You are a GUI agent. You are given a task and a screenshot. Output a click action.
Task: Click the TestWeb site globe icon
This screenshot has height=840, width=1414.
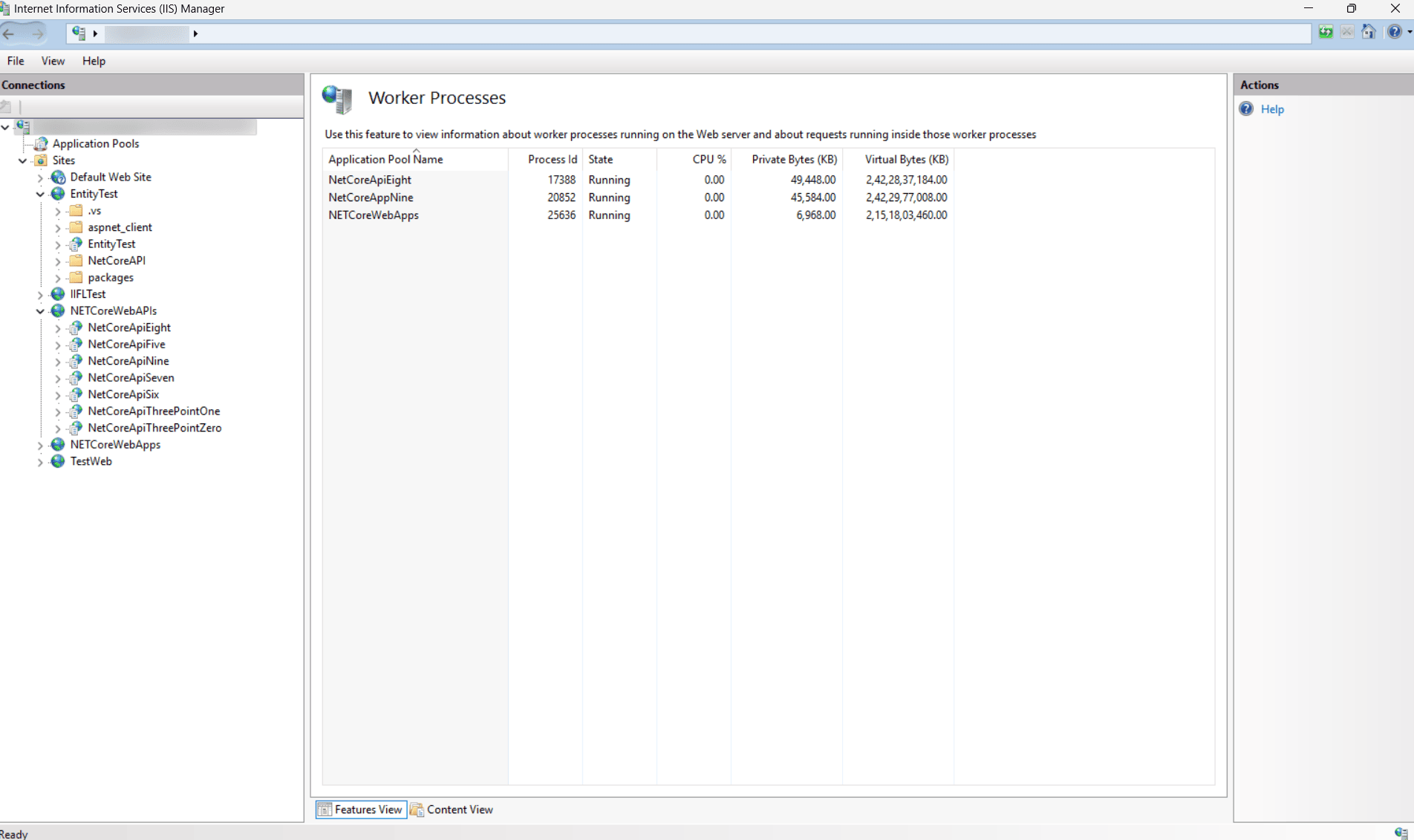pos(58,461)
